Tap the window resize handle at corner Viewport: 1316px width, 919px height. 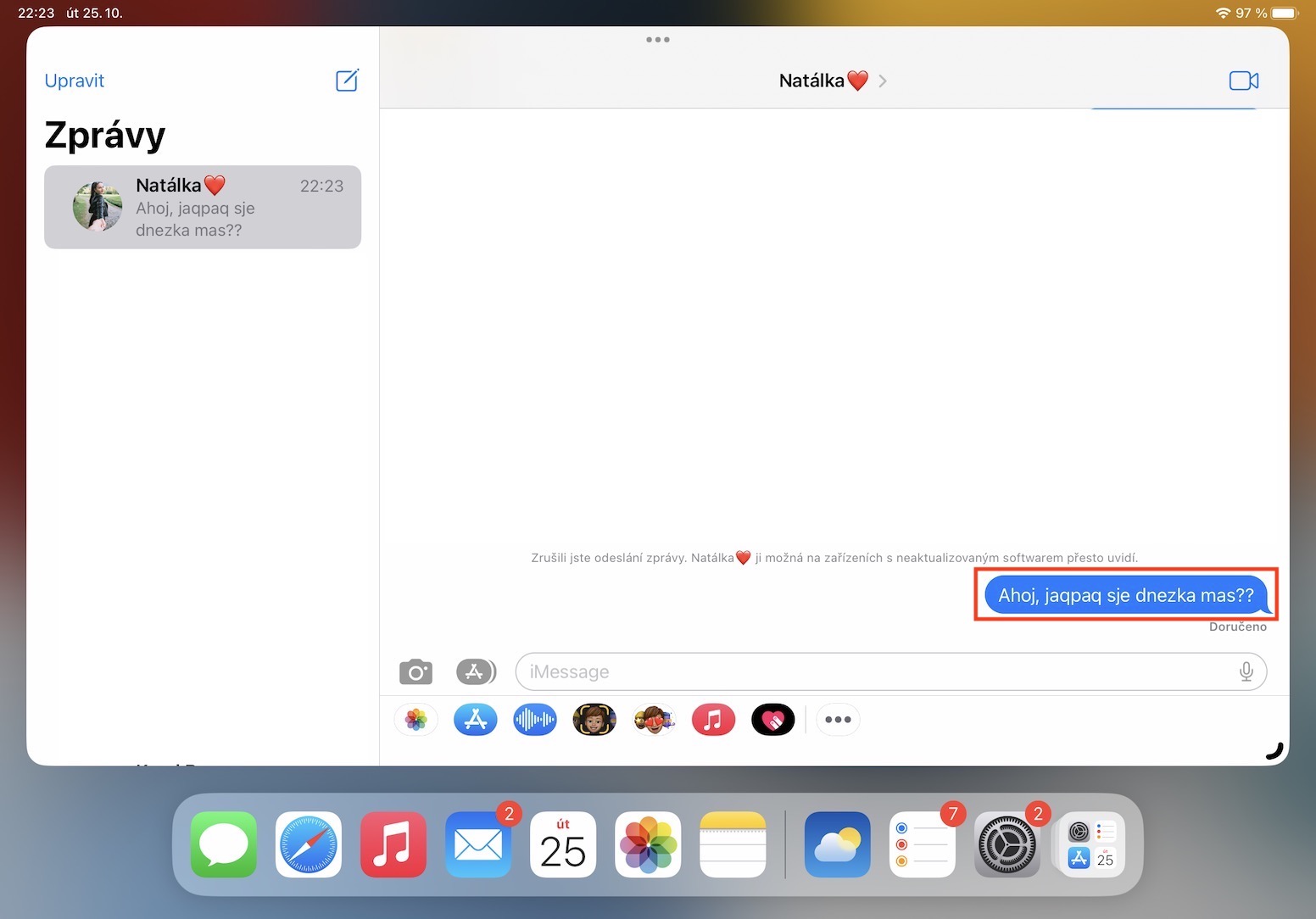click(x=1275, y=751)
